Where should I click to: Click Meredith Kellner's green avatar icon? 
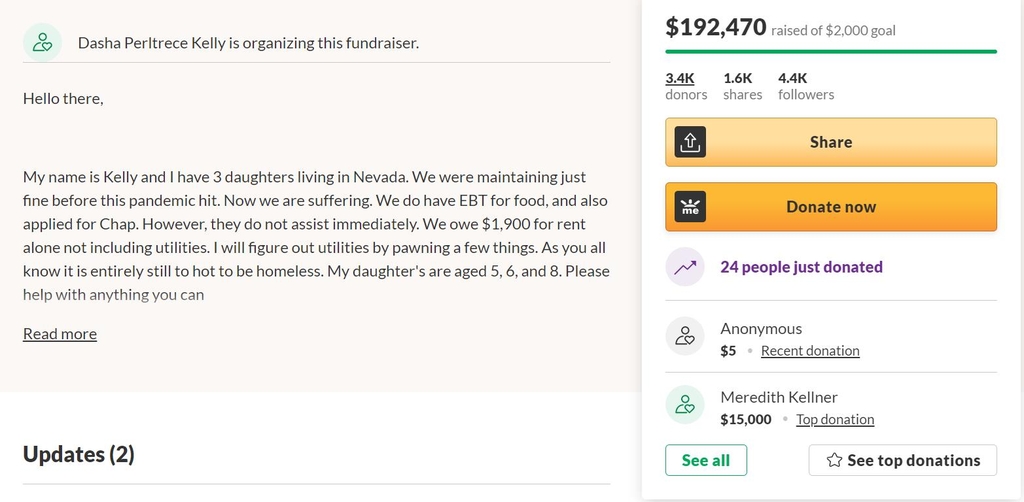(685, 405)
